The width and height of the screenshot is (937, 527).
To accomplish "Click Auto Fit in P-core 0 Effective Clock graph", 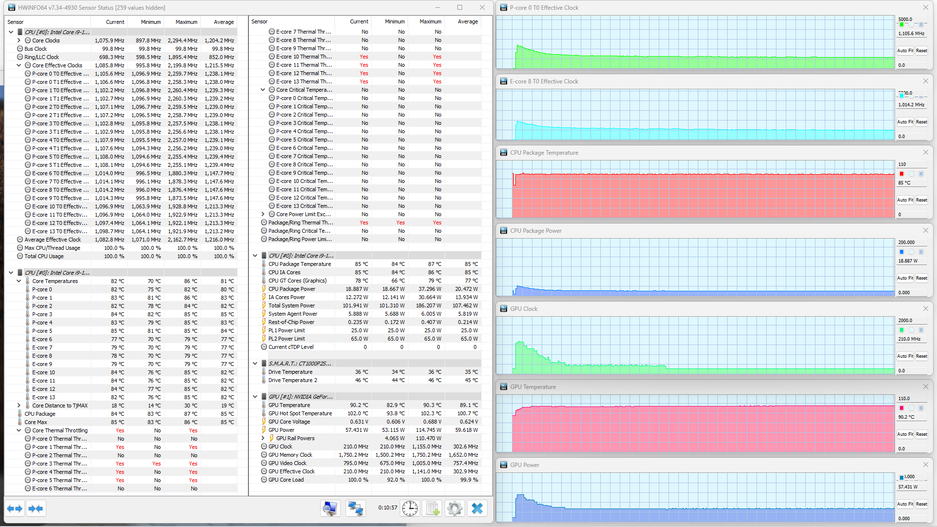I will point(903,51).
